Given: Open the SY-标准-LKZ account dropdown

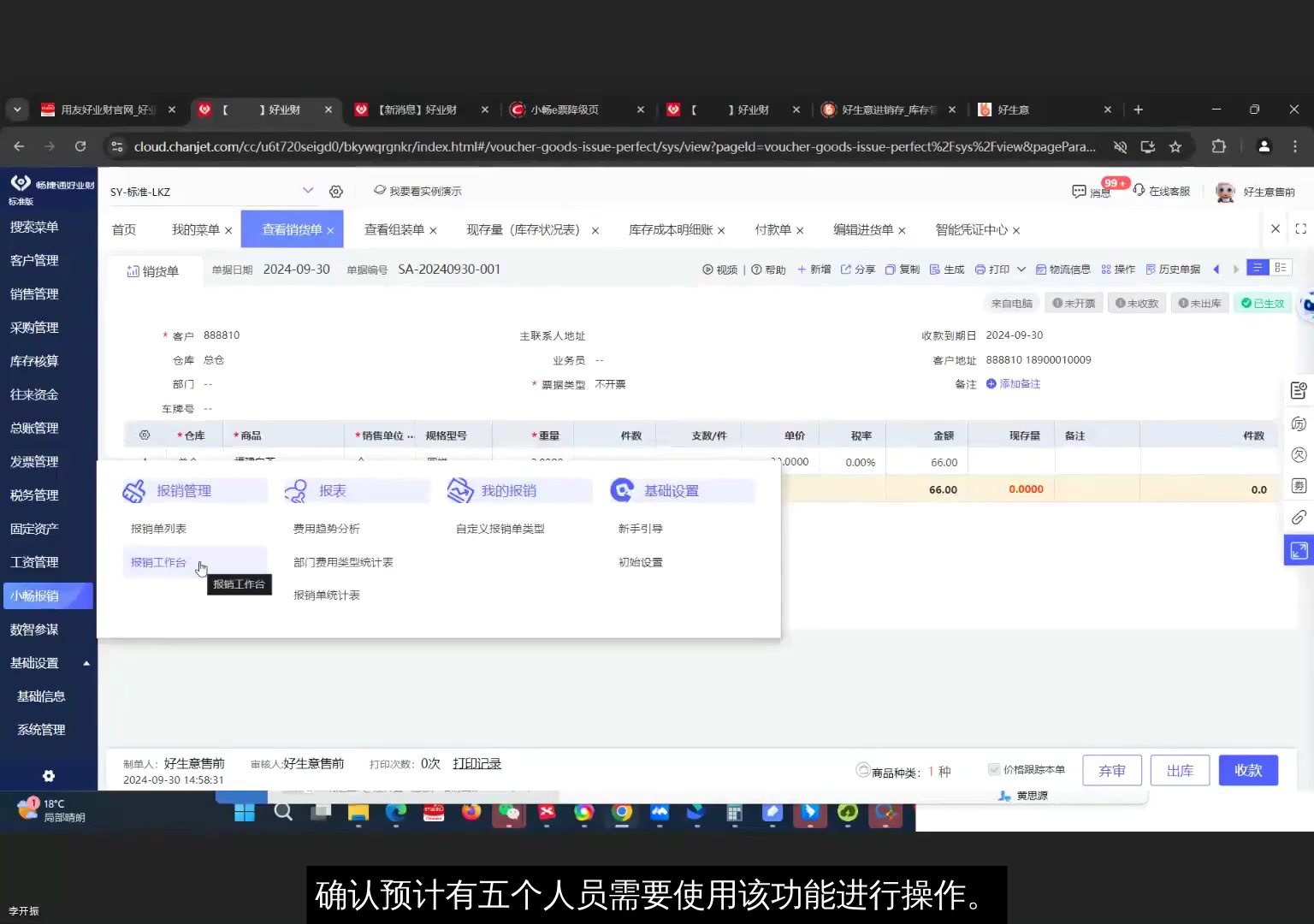Looking at the screenshot, I should [x=308, y=191].
